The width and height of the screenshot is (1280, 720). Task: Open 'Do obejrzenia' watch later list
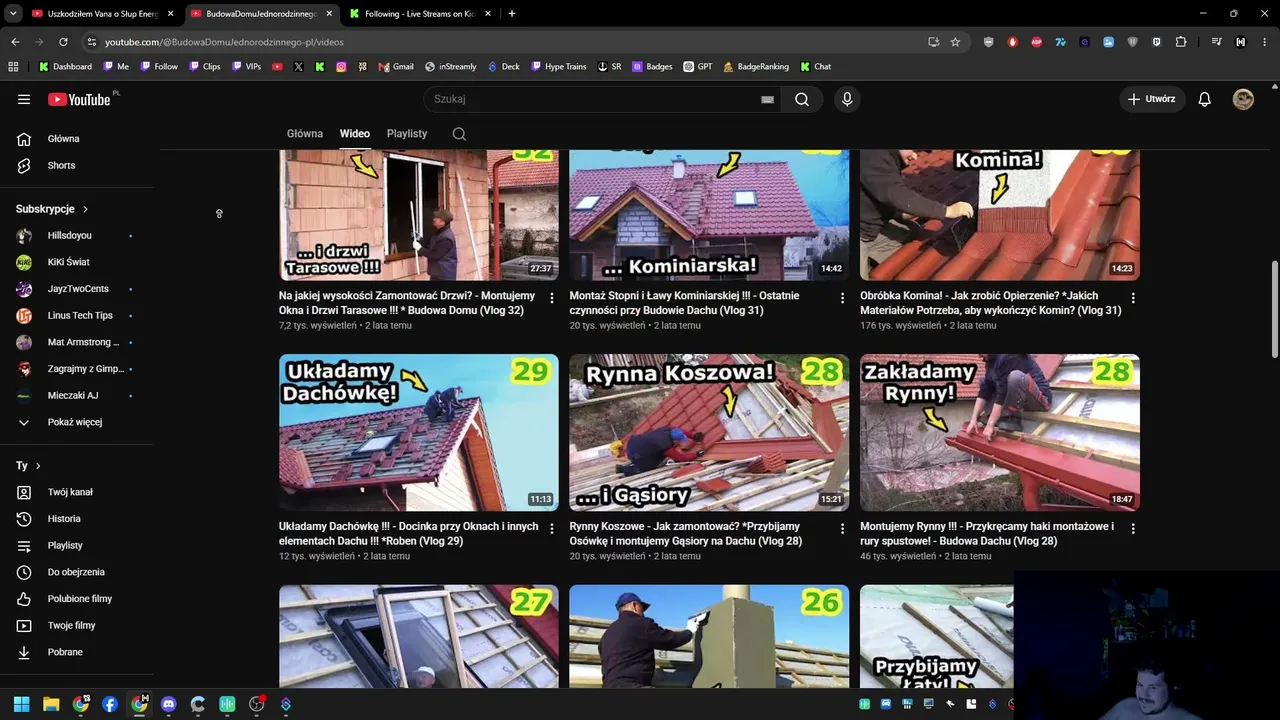point(75,572)
